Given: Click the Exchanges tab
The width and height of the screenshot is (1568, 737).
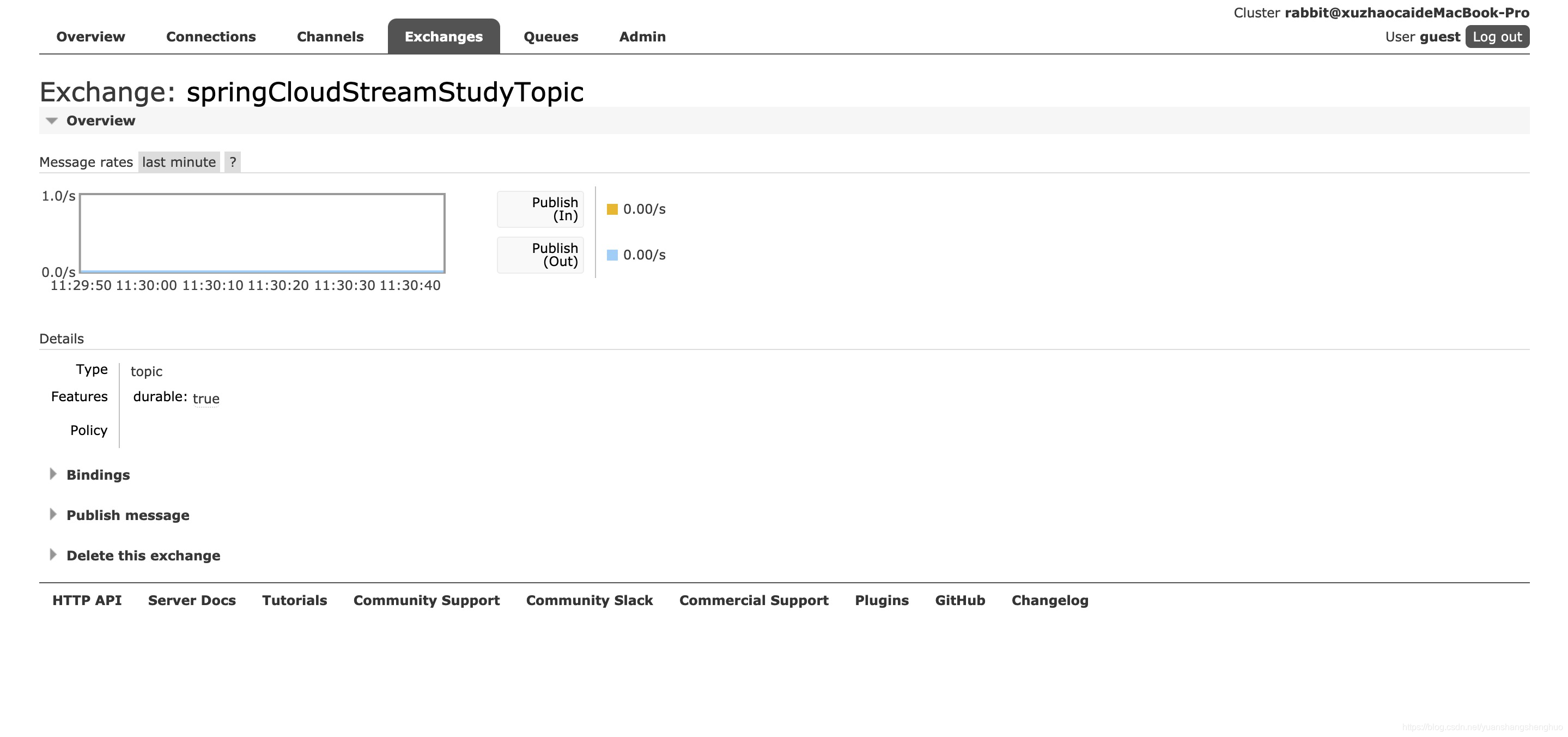Looking at the screenshot, I should click(x=444, y=36).
